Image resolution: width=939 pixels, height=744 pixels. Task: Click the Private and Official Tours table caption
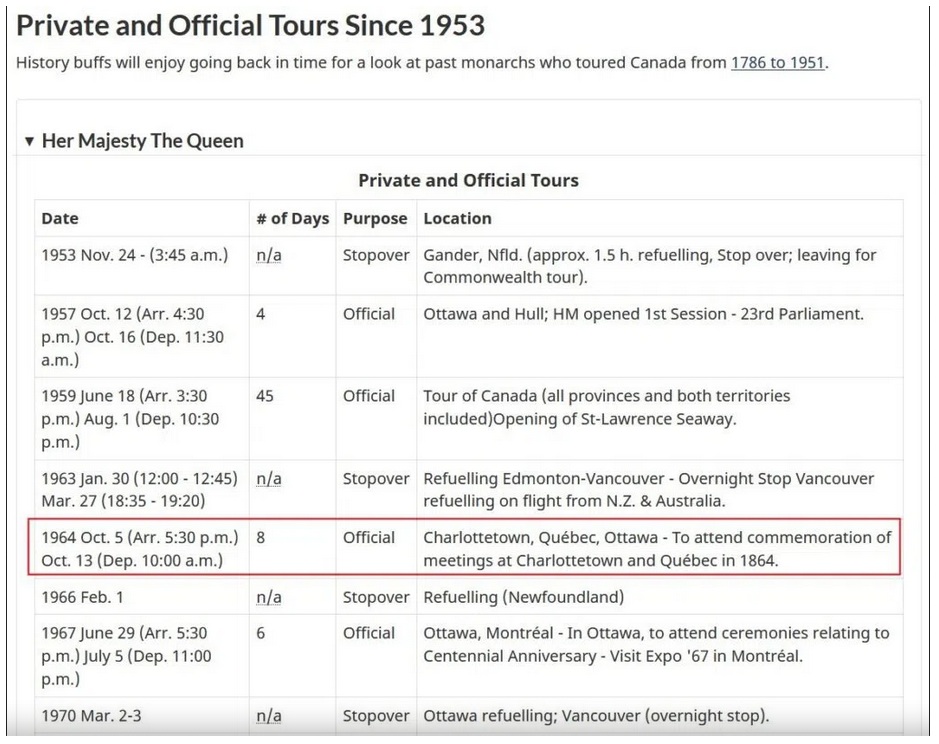(468, 180)
